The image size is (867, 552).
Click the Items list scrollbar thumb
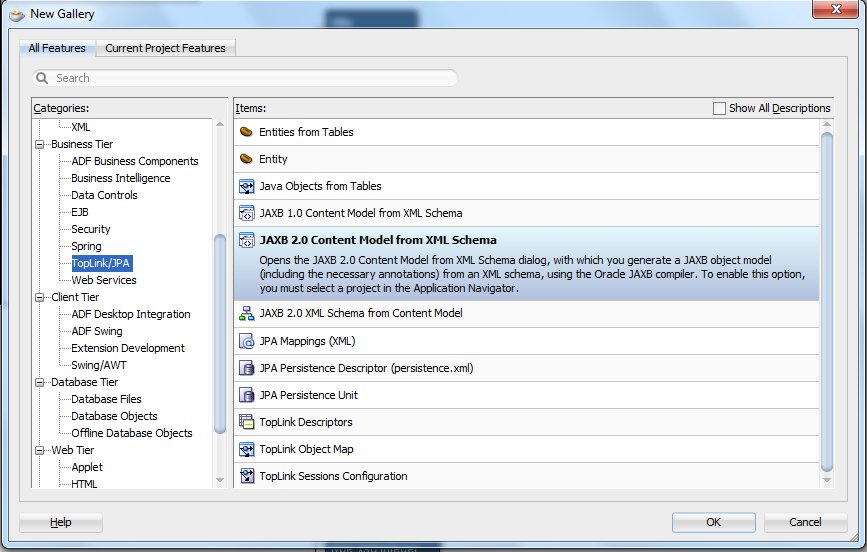click(827, 303)
